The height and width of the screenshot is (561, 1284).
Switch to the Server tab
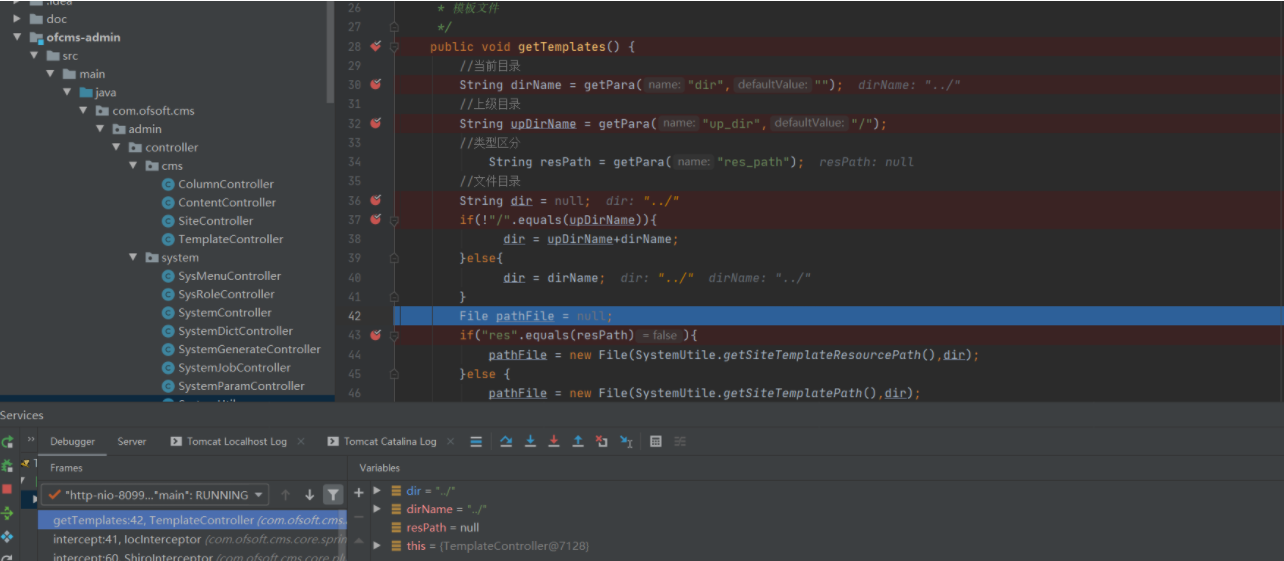pyautogui.click(x=131, y=441)
